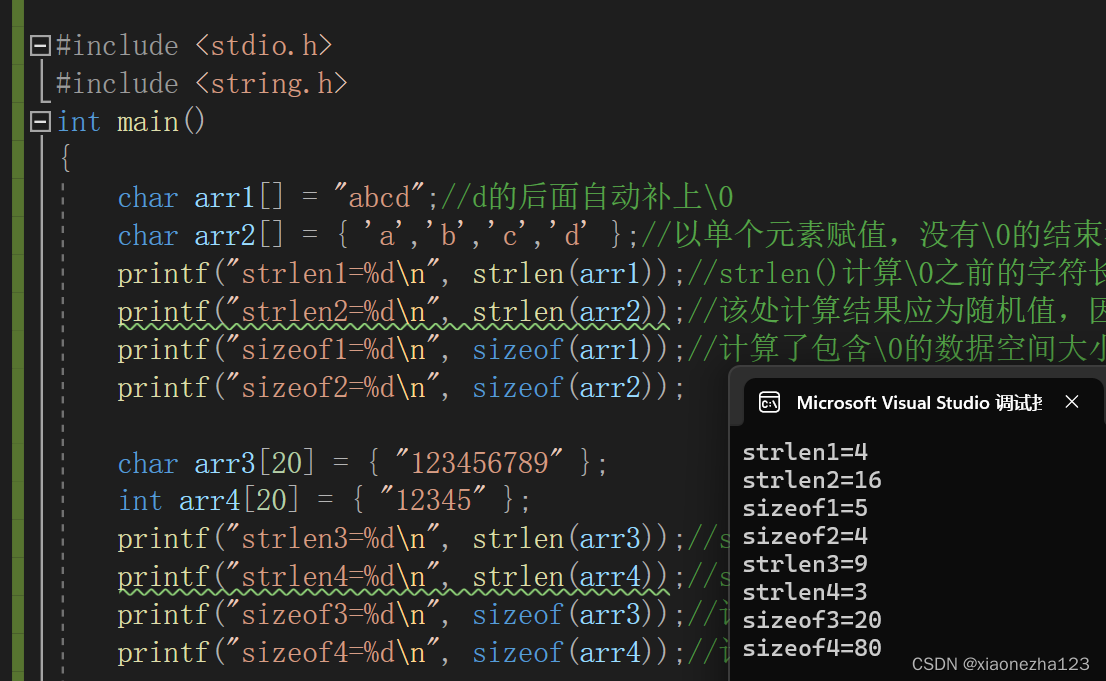Click the #include <string.h> directive
The height and width of the screenshot is (681, 1106).
[x=200, y=83]
